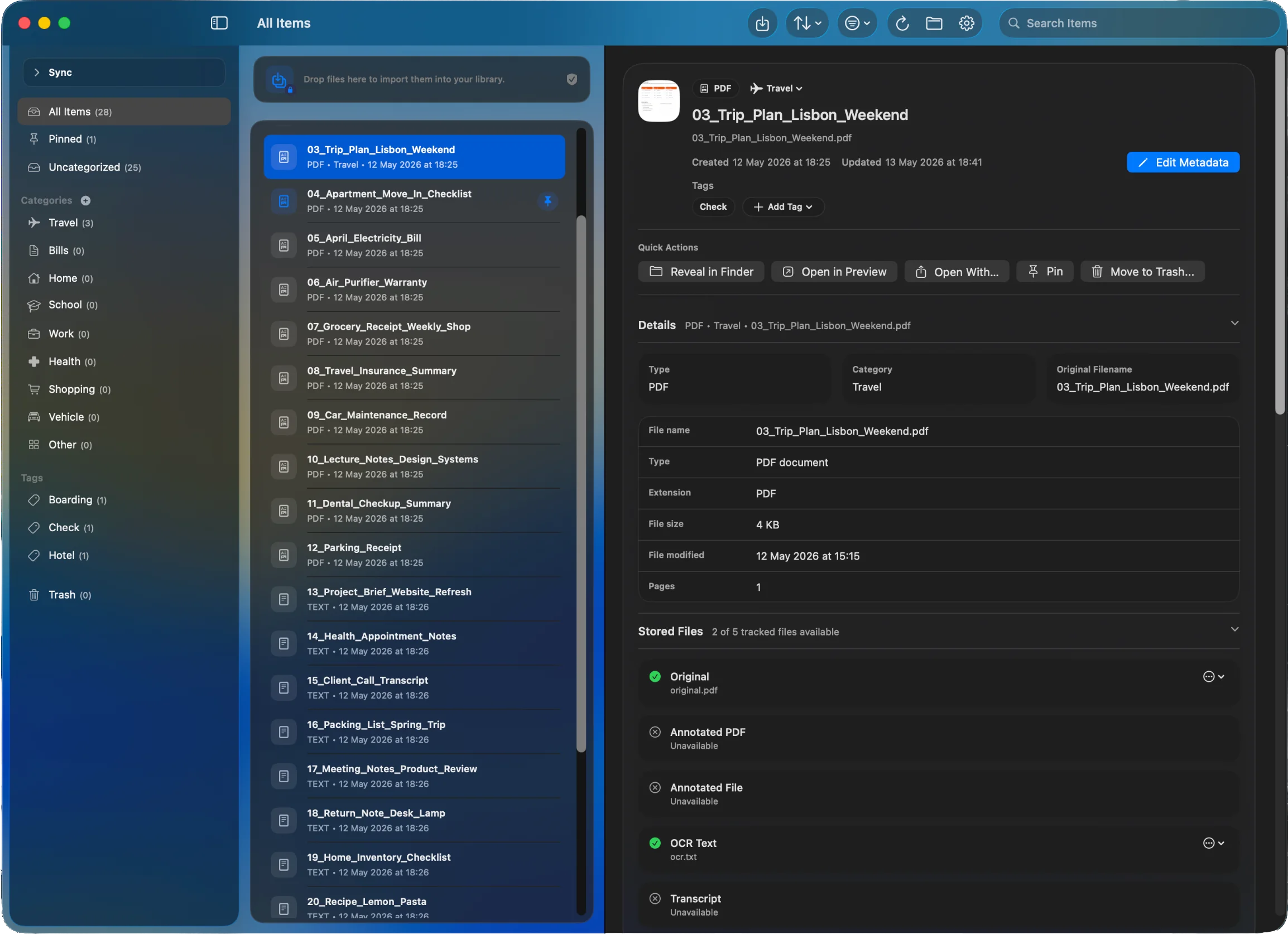The width and height of the screenshot is (1288, 934).
Task: Click unavailable icon next to Annotated PDF
Action: pyautogui.click(x=655, y=732)
